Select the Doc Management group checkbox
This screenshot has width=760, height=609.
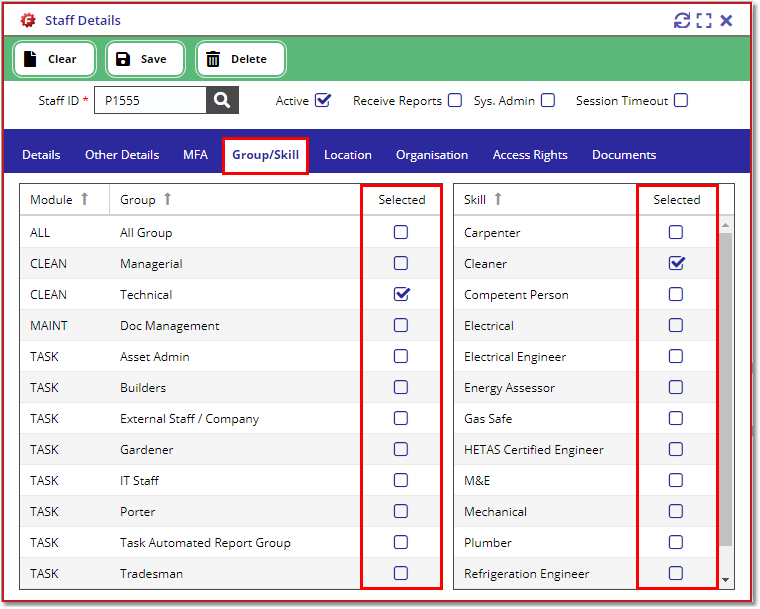click(x=401, y=325)
